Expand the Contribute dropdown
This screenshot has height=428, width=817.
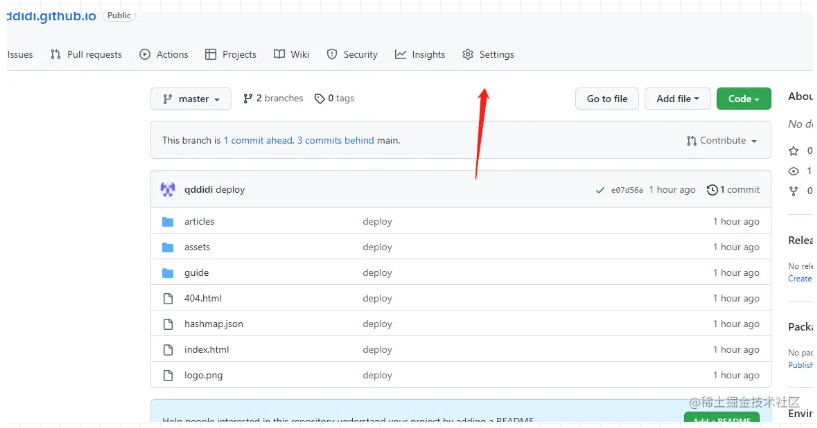[722, 141]
